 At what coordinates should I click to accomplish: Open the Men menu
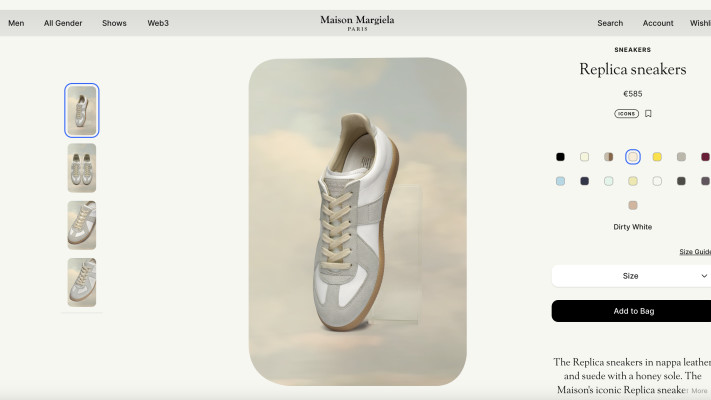point(16,23)
